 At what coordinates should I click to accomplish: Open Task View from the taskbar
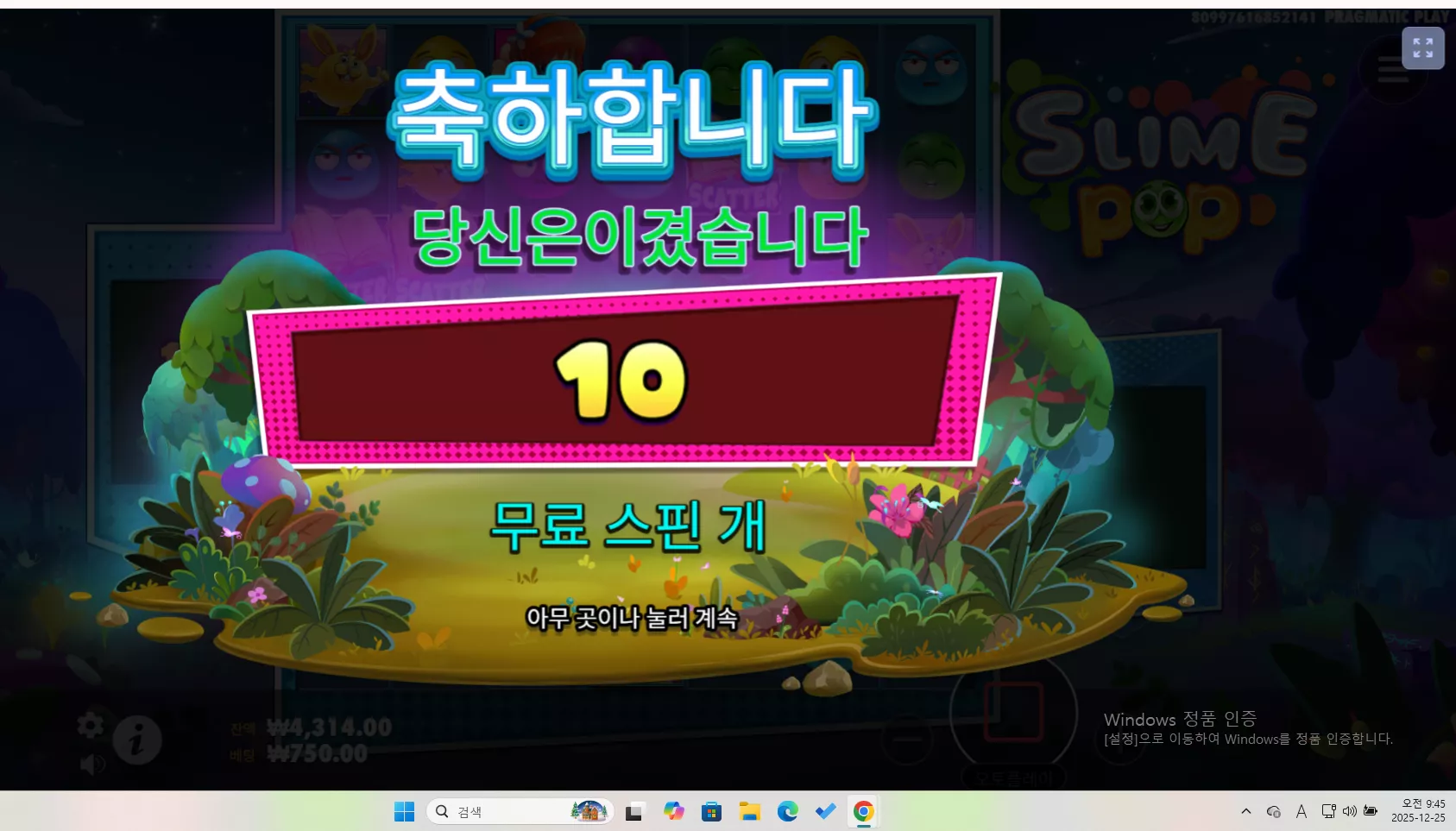[634, 811]
